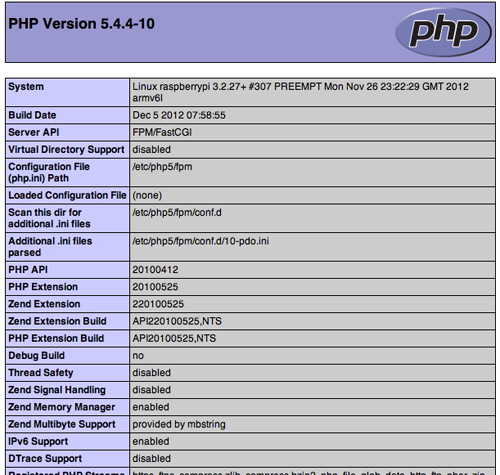Click the Zend Memory Manager enabled value
This screenshot has height=475, width=500.
click(151, 407)
